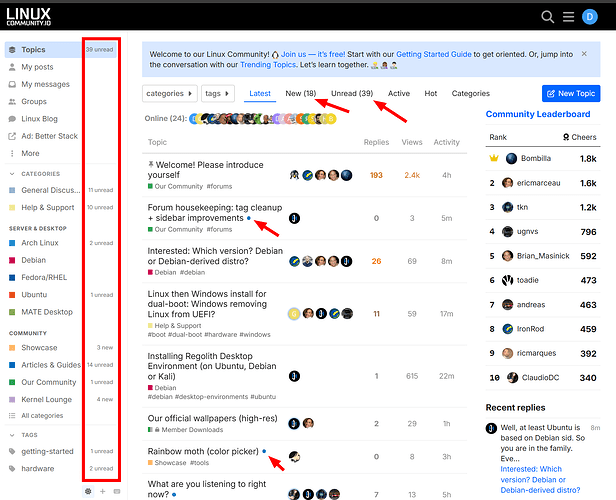Click the Cheers header in leaderboard
The image size is (616, 500).
click(579, 137)
